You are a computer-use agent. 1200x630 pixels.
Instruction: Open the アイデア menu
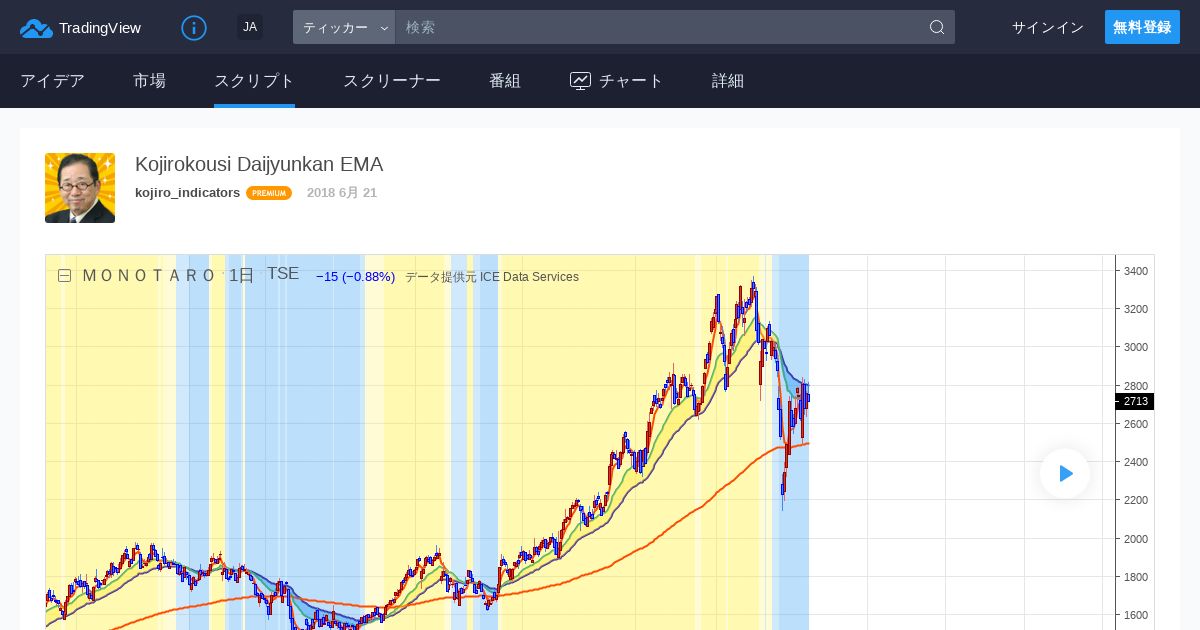[52, 81]
